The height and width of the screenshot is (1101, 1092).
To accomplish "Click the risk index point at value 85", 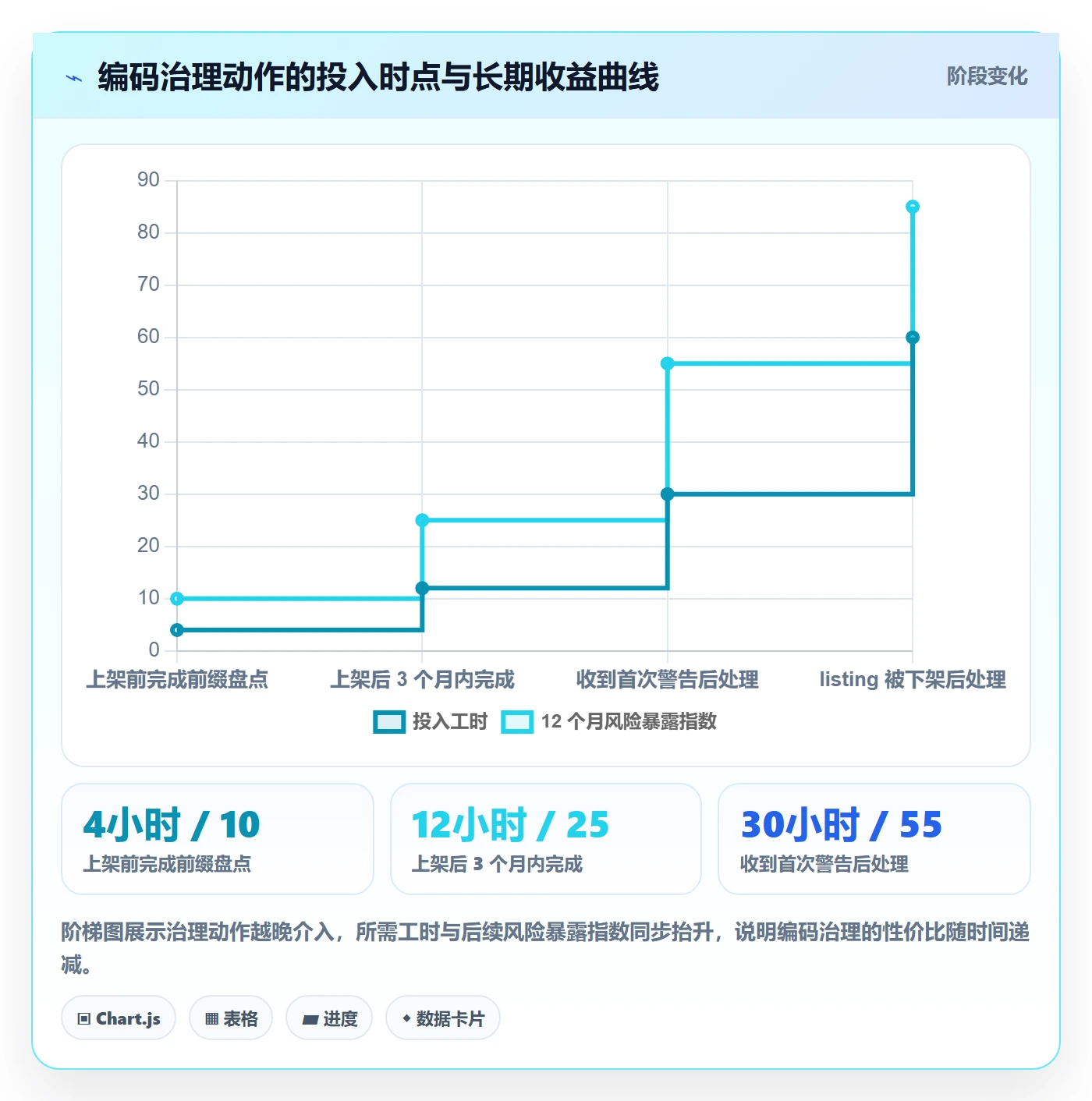I will 913,207.
